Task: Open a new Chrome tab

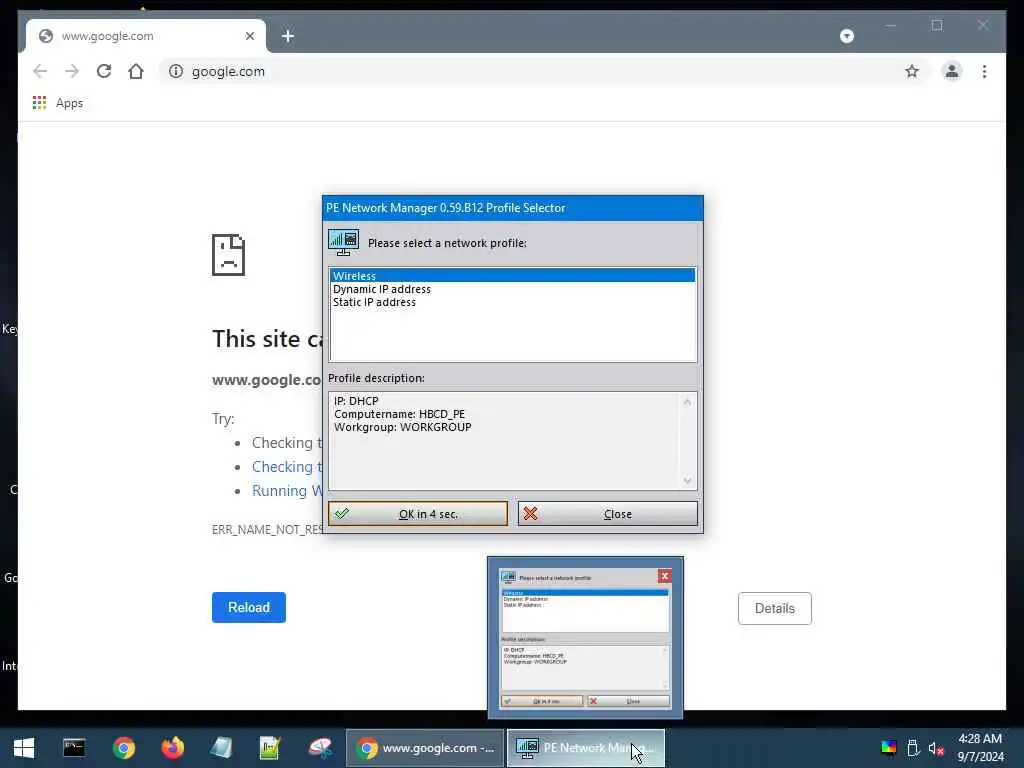Action: [288, 36]
